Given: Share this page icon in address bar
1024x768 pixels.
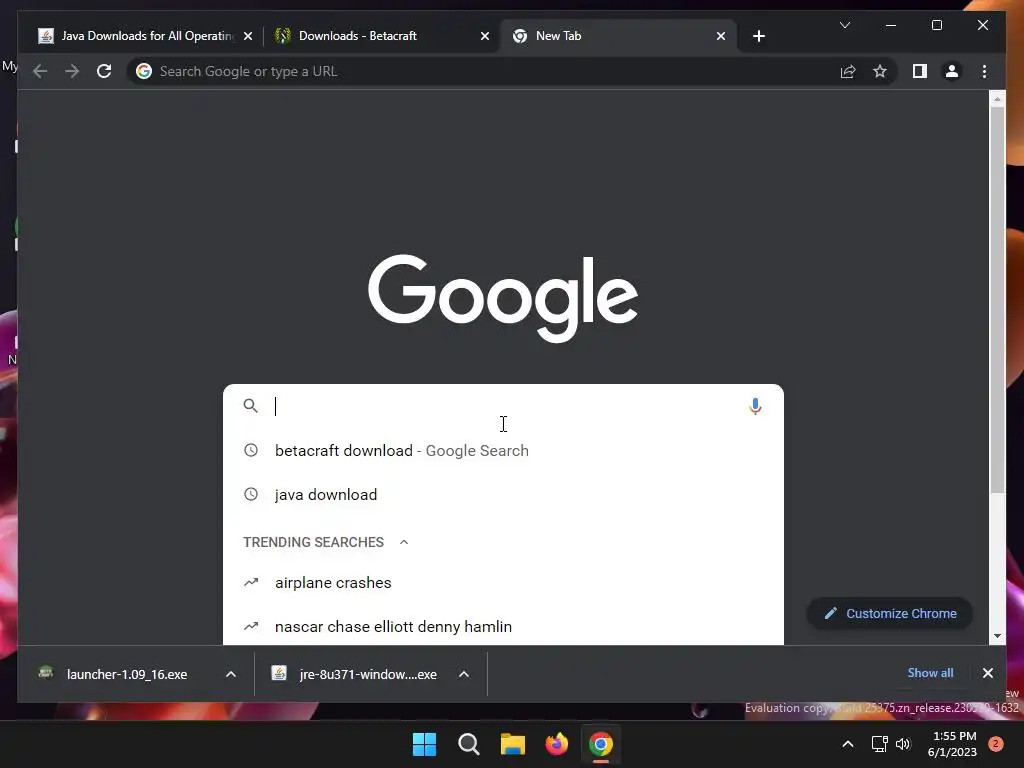Looking at the screenshot, I should click(x=848, y=71).
